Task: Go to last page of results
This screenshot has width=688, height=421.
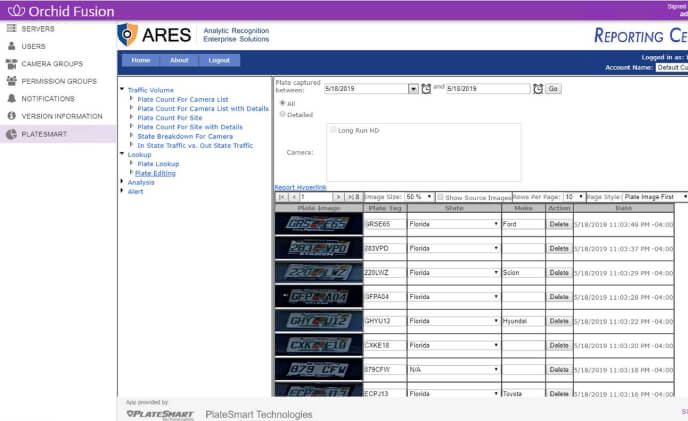Action: 351,197
